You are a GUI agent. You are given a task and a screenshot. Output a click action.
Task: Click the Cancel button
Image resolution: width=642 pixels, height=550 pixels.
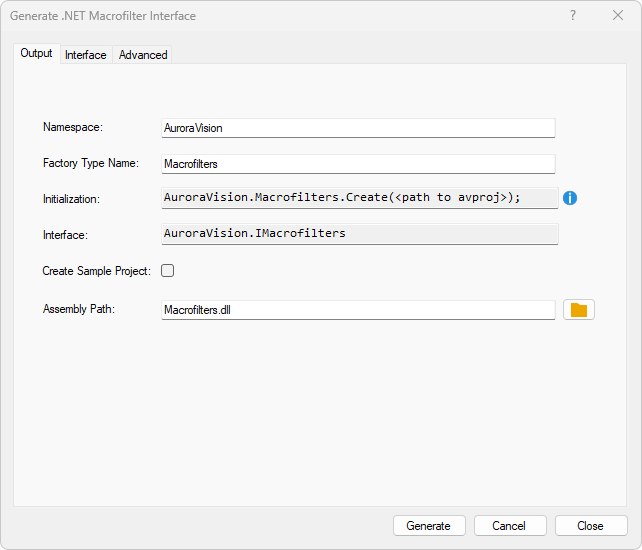(510, 526)
